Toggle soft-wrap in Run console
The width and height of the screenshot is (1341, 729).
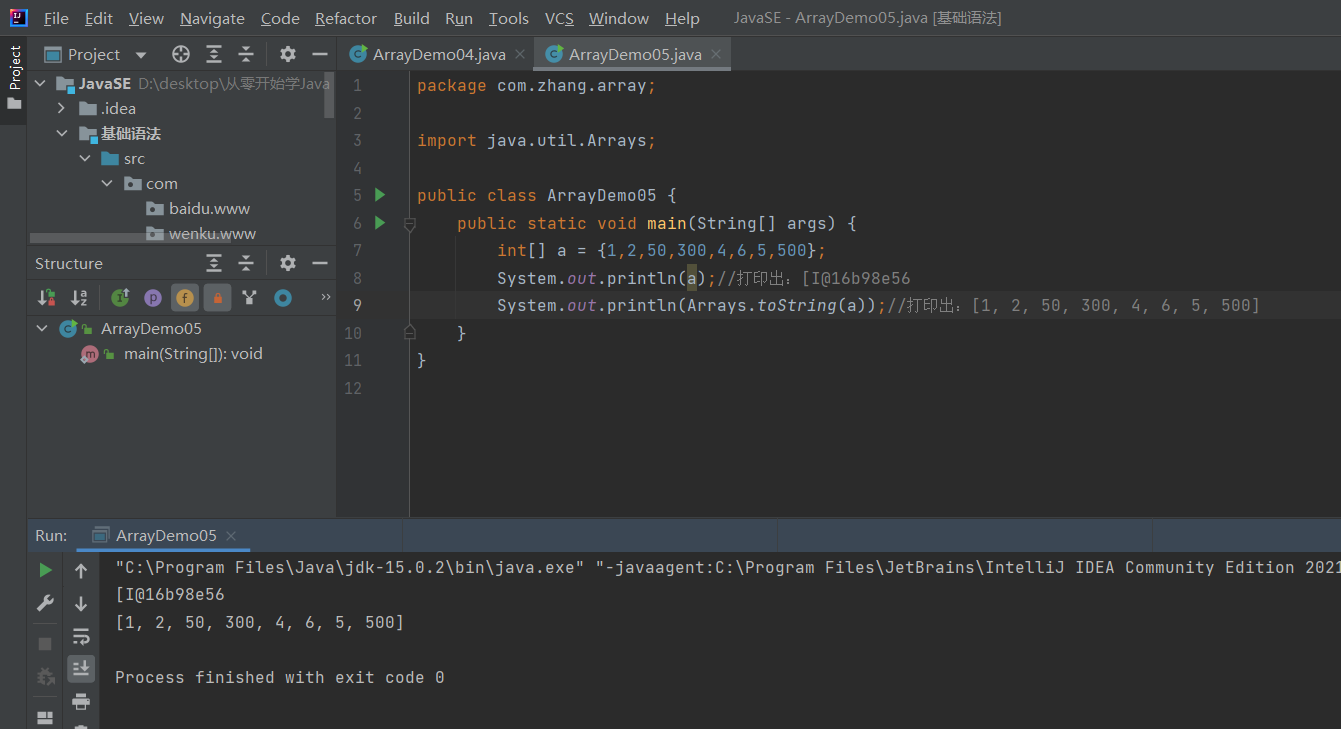[81, 636]
